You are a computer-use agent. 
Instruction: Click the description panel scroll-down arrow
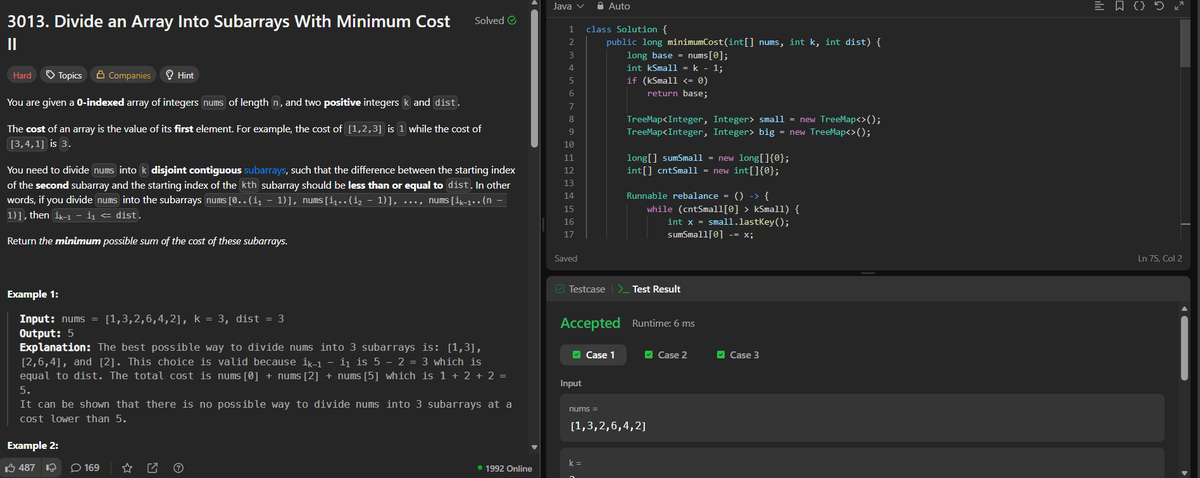[533, 446]
